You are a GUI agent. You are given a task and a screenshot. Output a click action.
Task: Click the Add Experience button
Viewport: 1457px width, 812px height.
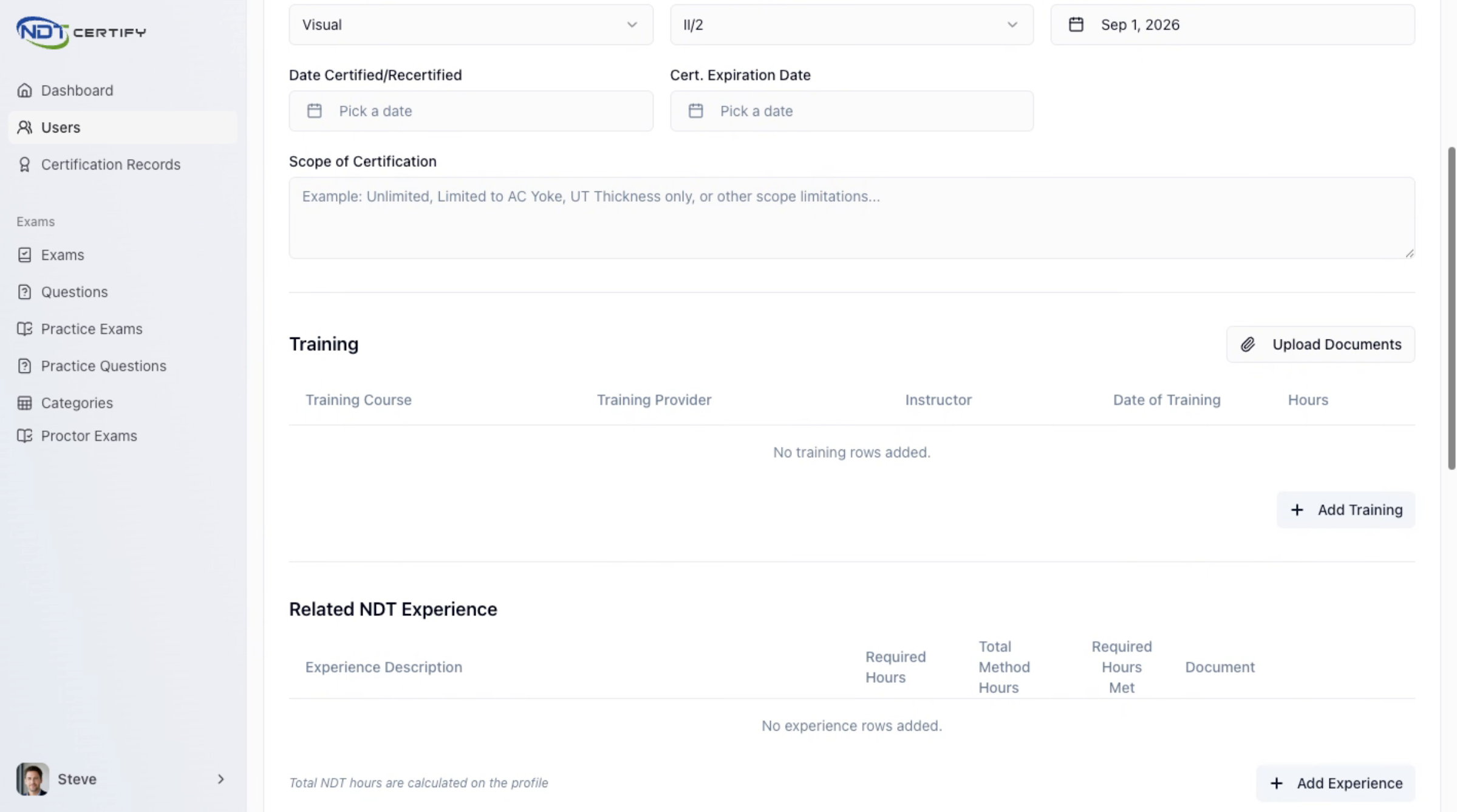pos(1336,783)
